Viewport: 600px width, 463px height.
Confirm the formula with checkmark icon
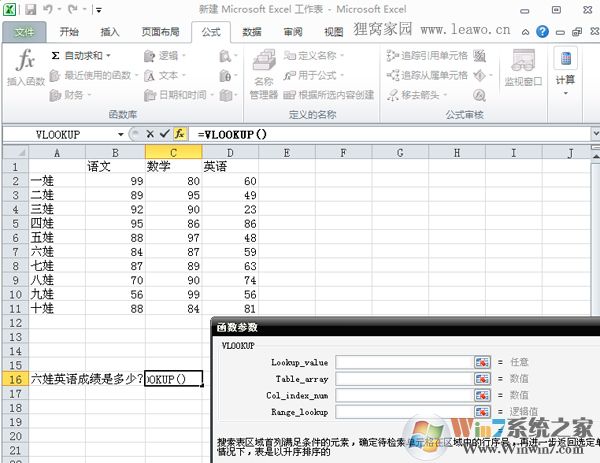tap(164, 133)
